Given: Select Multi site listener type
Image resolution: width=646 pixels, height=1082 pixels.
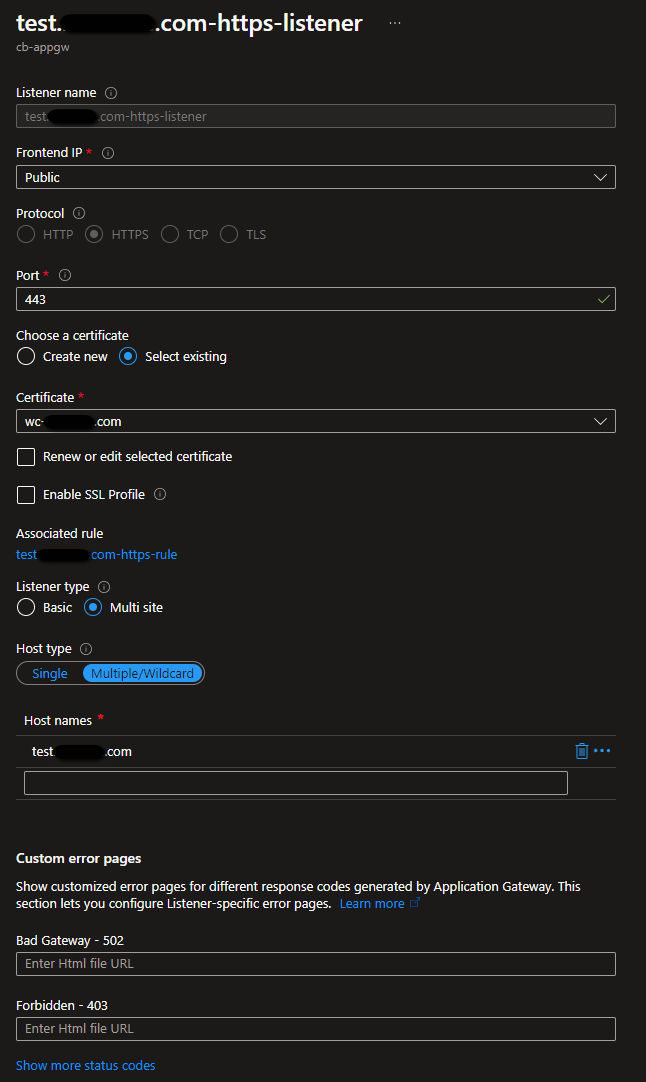Looking at the screenshot, I should coord(93,608).
